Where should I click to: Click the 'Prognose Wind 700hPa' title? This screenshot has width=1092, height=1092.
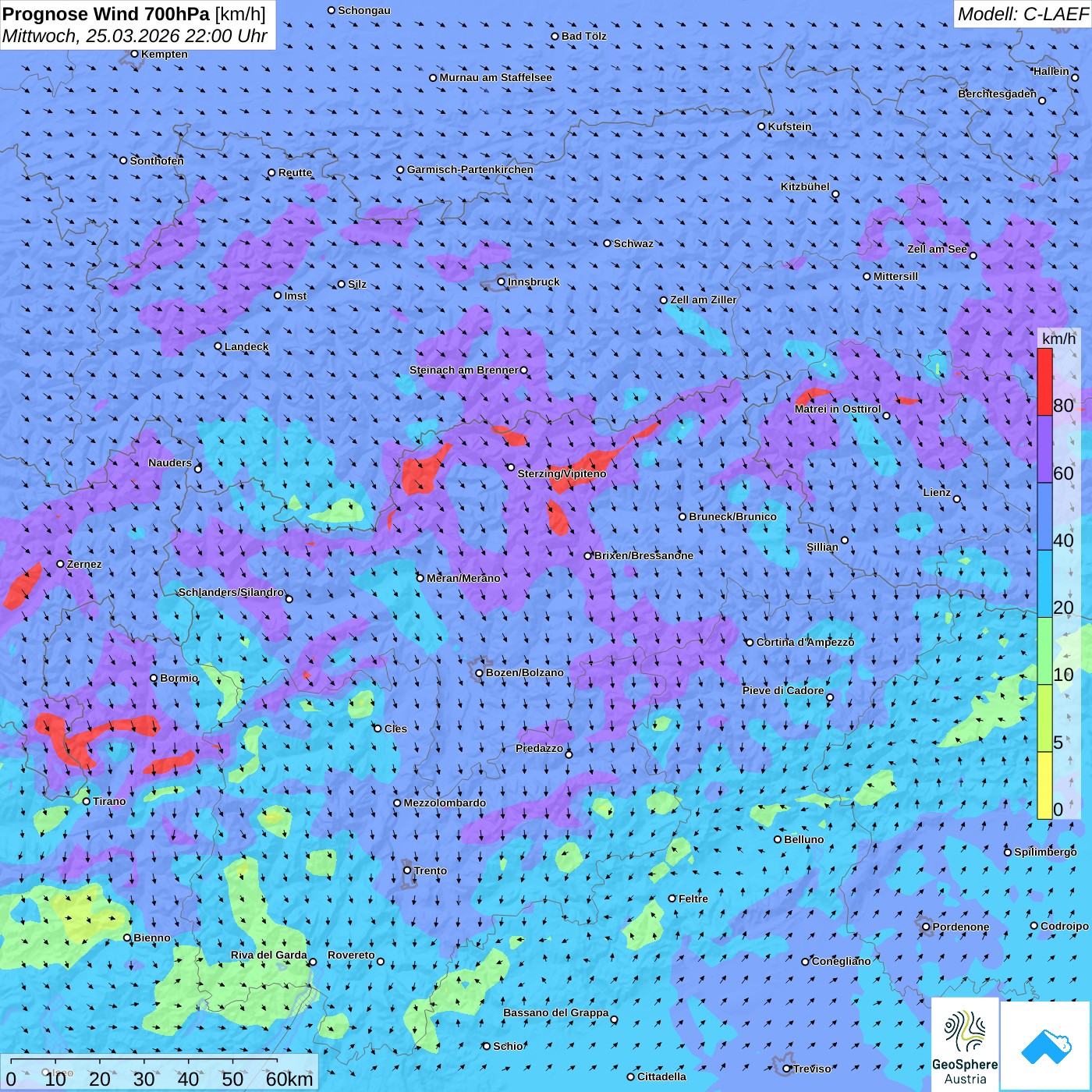[x=107, y=14]
